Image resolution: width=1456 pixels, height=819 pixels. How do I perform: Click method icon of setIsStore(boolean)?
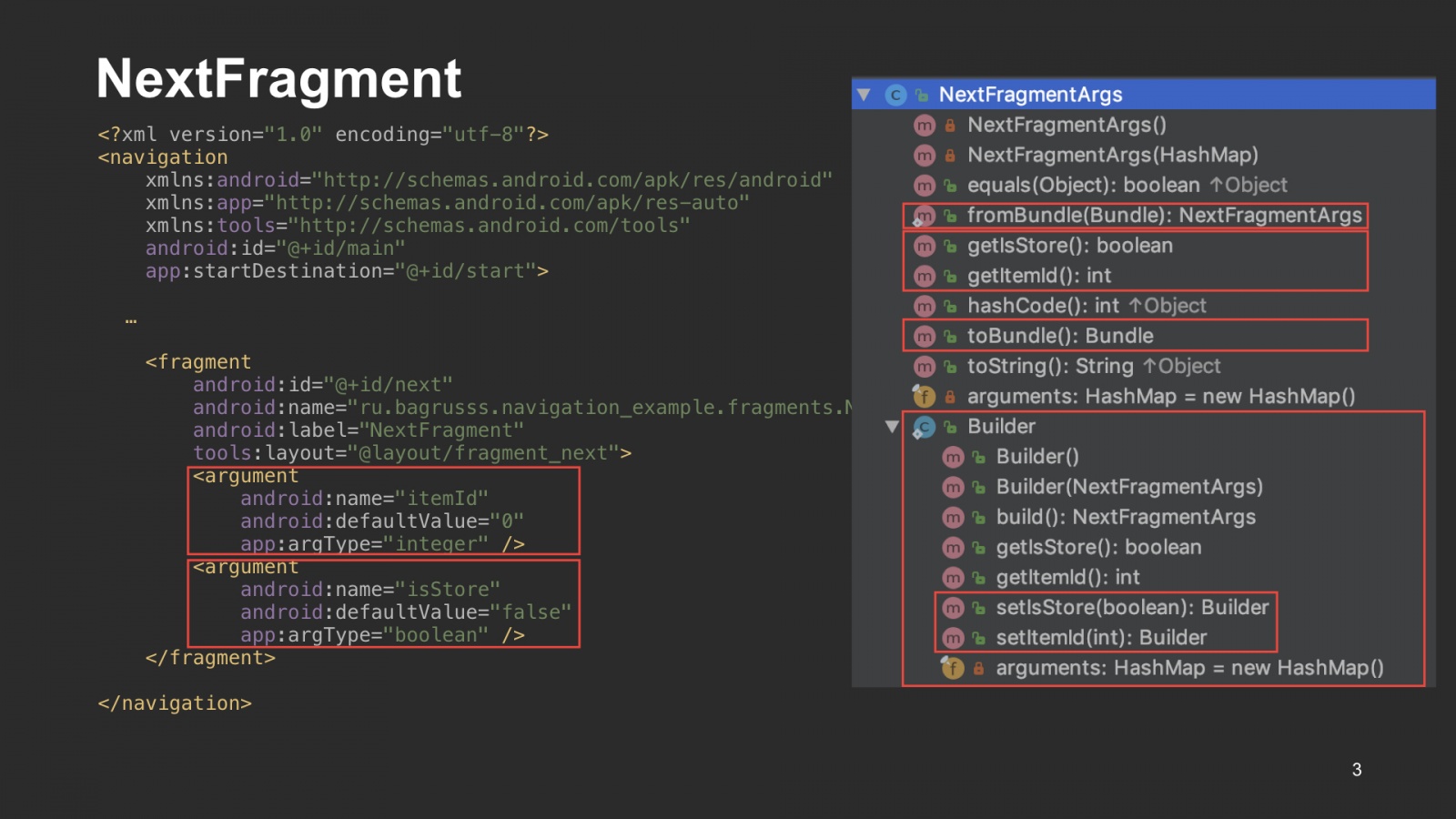(x=953, y=608)
